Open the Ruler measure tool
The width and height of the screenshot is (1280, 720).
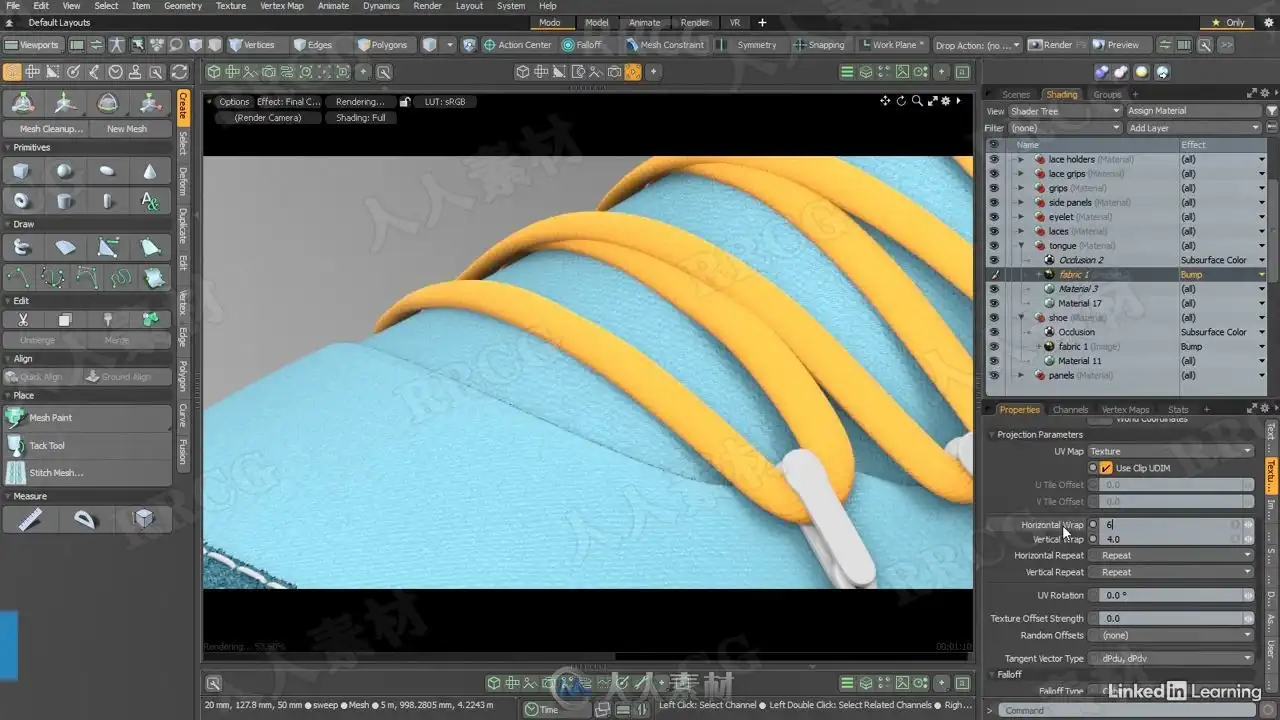[x=30, y=519]
